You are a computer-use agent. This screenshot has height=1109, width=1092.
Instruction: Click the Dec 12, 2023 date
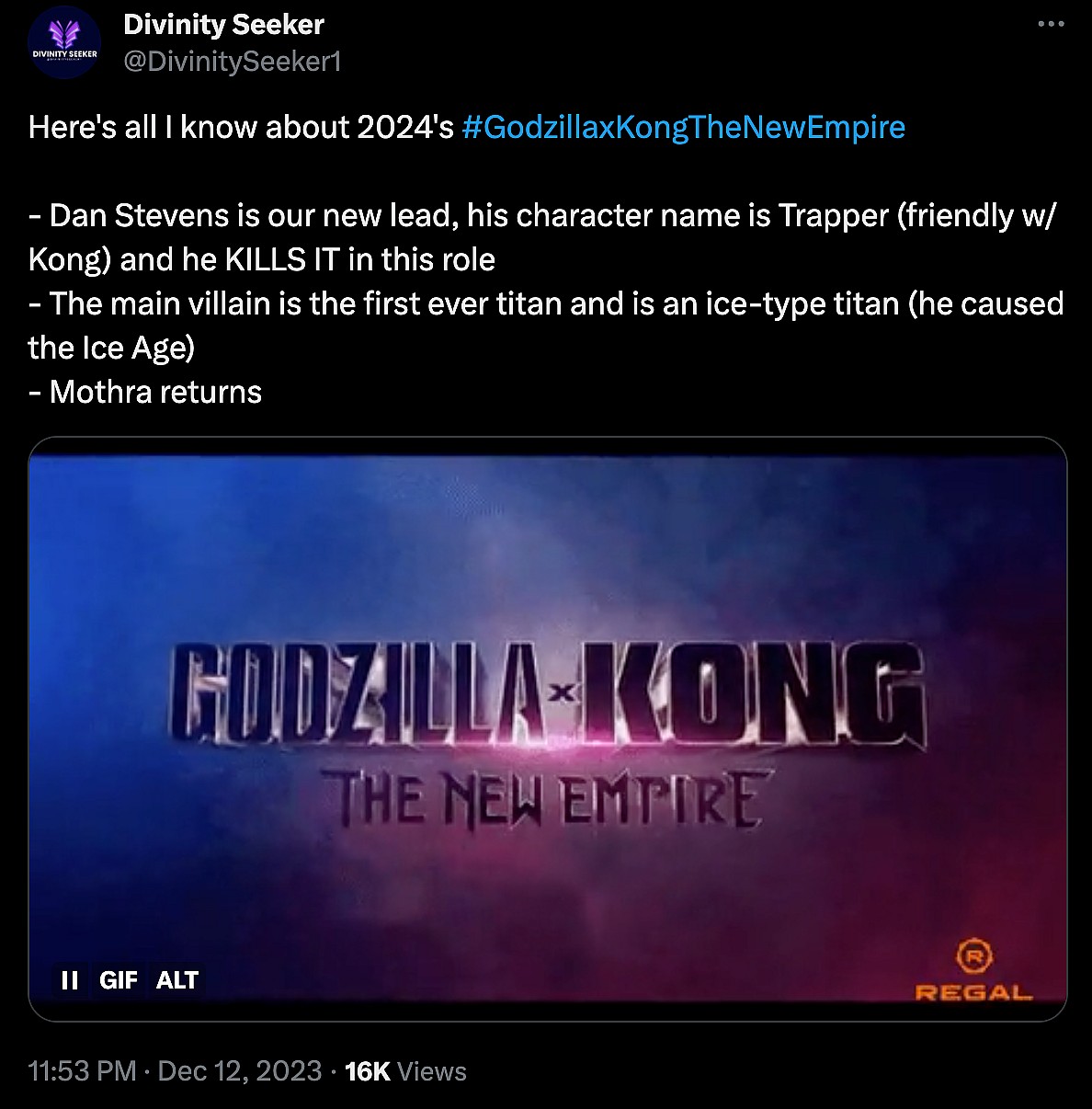[x=239, y=1071]
